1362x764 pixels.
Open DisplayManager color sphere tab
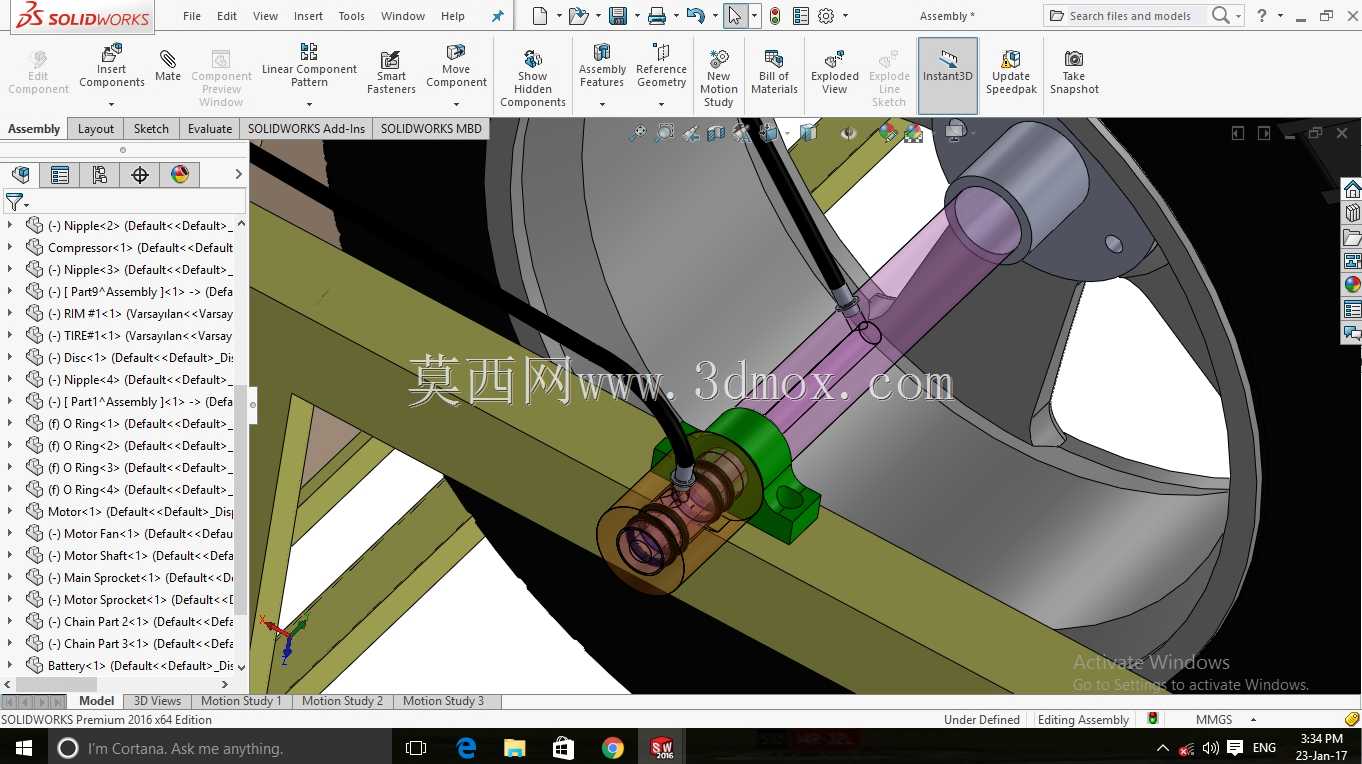180,175
